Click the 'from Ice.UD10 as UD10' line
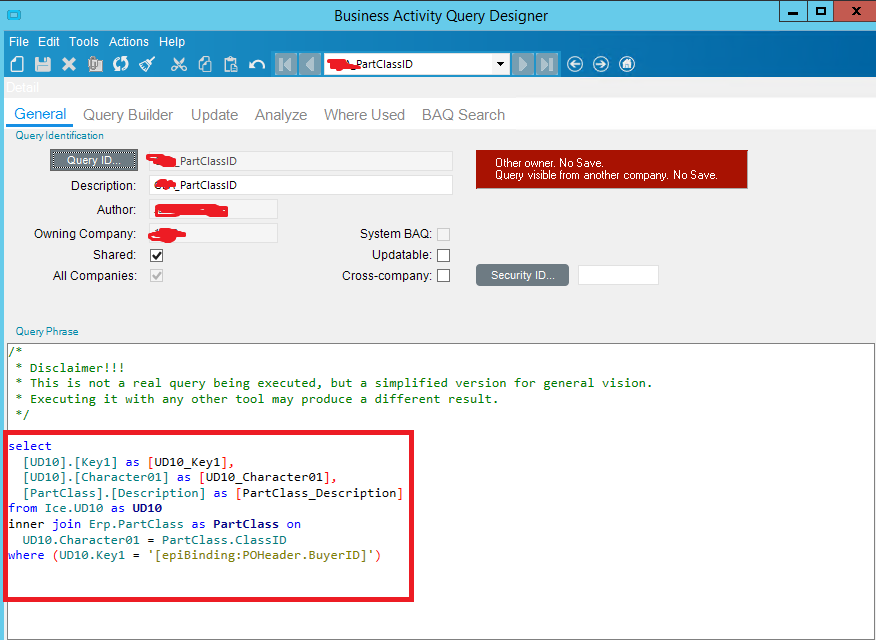 85,508
